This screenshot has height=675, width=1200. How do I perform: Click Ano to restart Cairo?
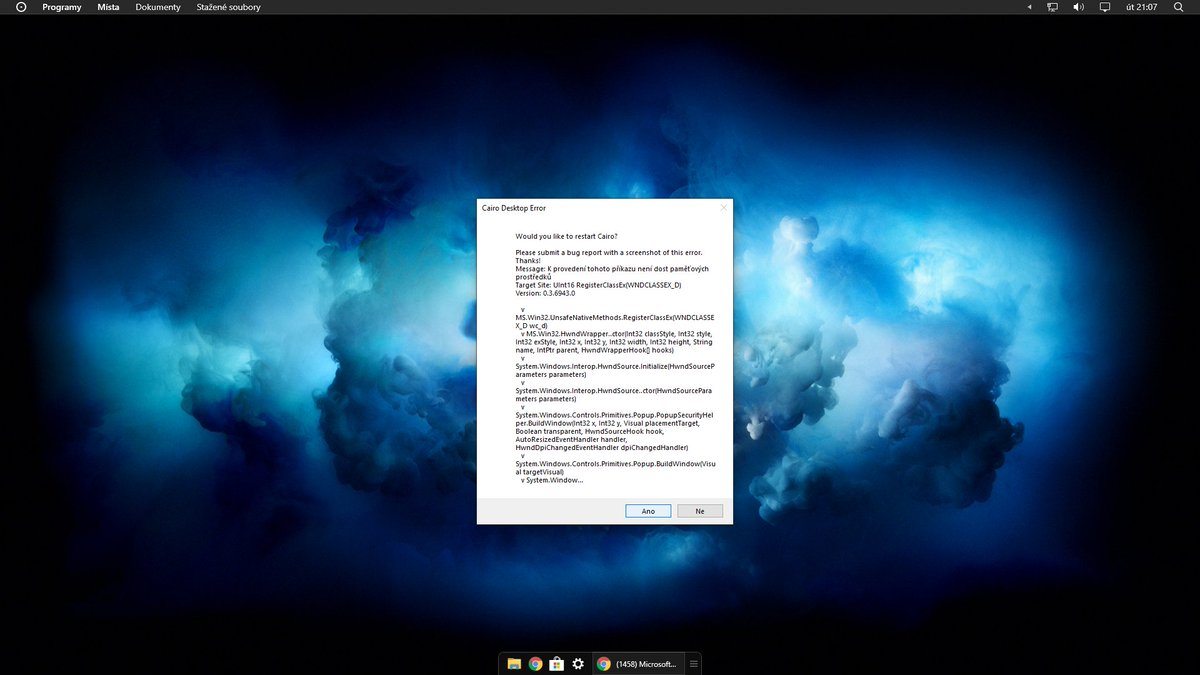648,511
